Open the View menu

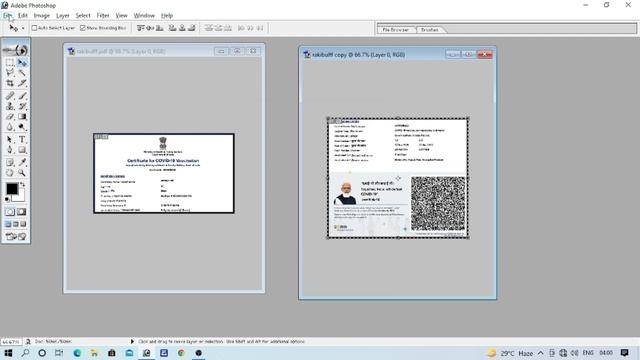(x=122, y=16)
